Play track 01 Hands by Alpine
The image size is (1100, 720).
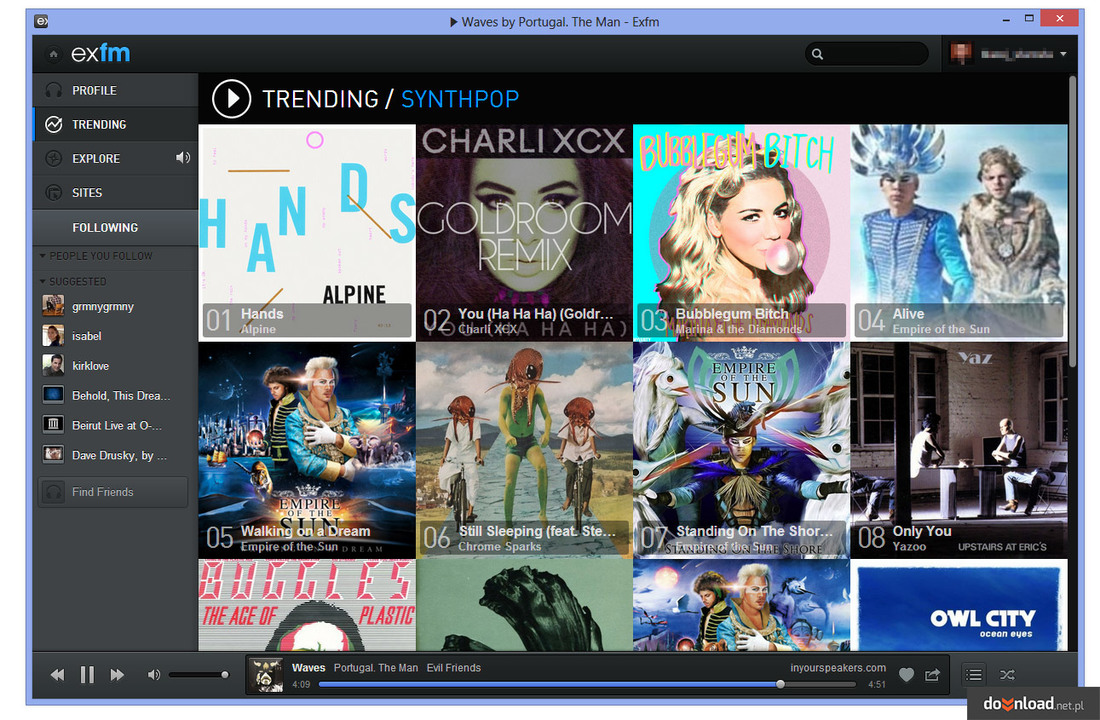coord(307,233)
